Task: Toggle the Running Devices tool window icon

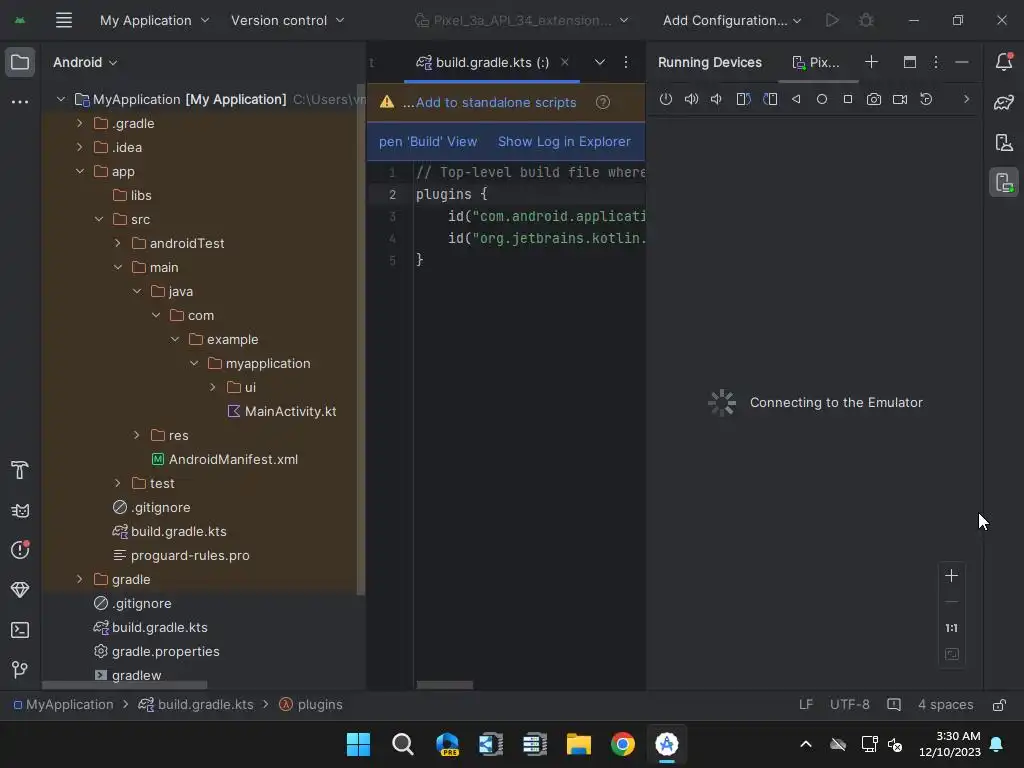Action: (1004, 182)
